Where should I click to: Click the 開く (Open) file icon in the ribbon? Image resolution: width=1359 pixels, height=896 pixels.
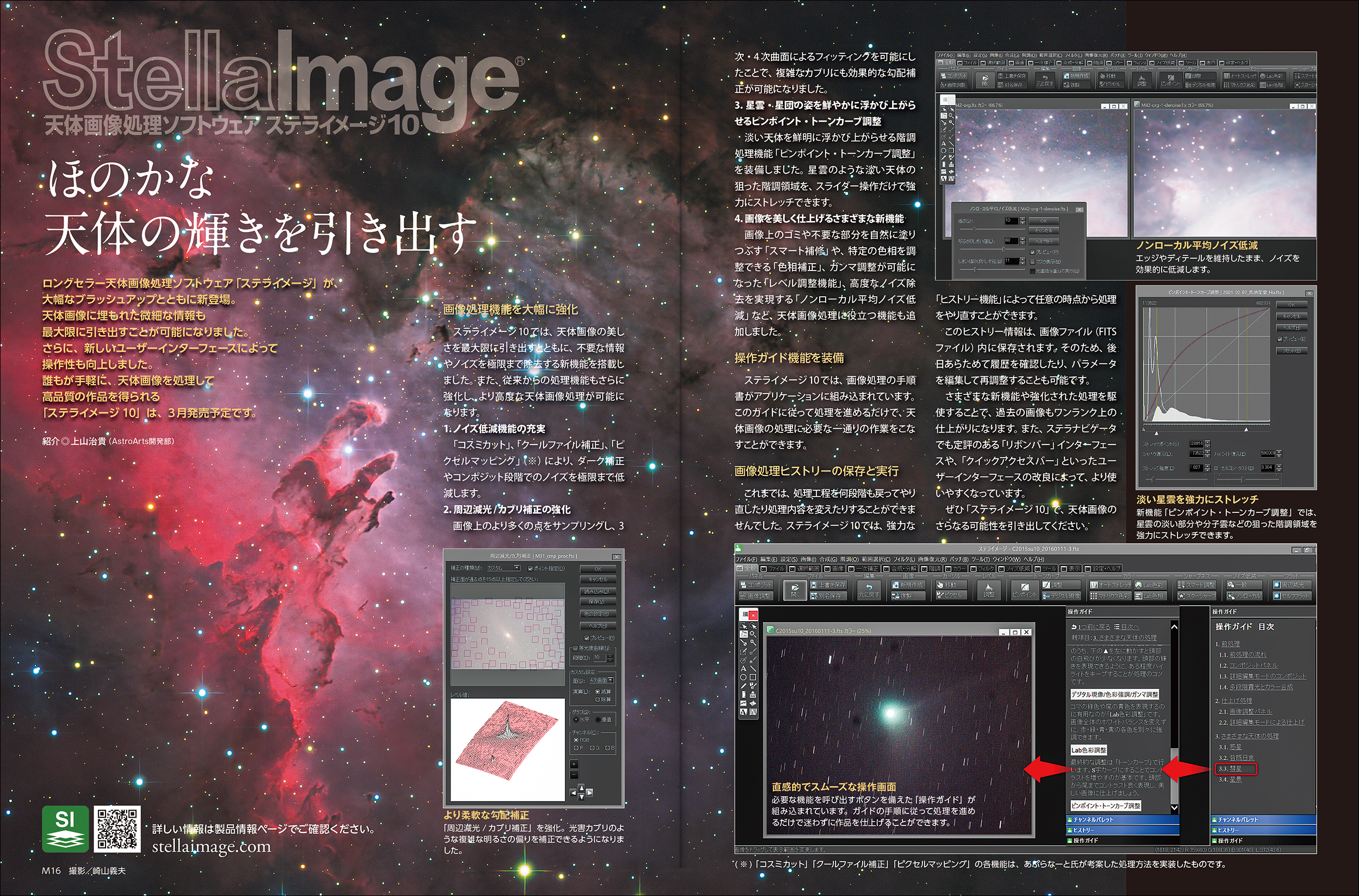795,590
